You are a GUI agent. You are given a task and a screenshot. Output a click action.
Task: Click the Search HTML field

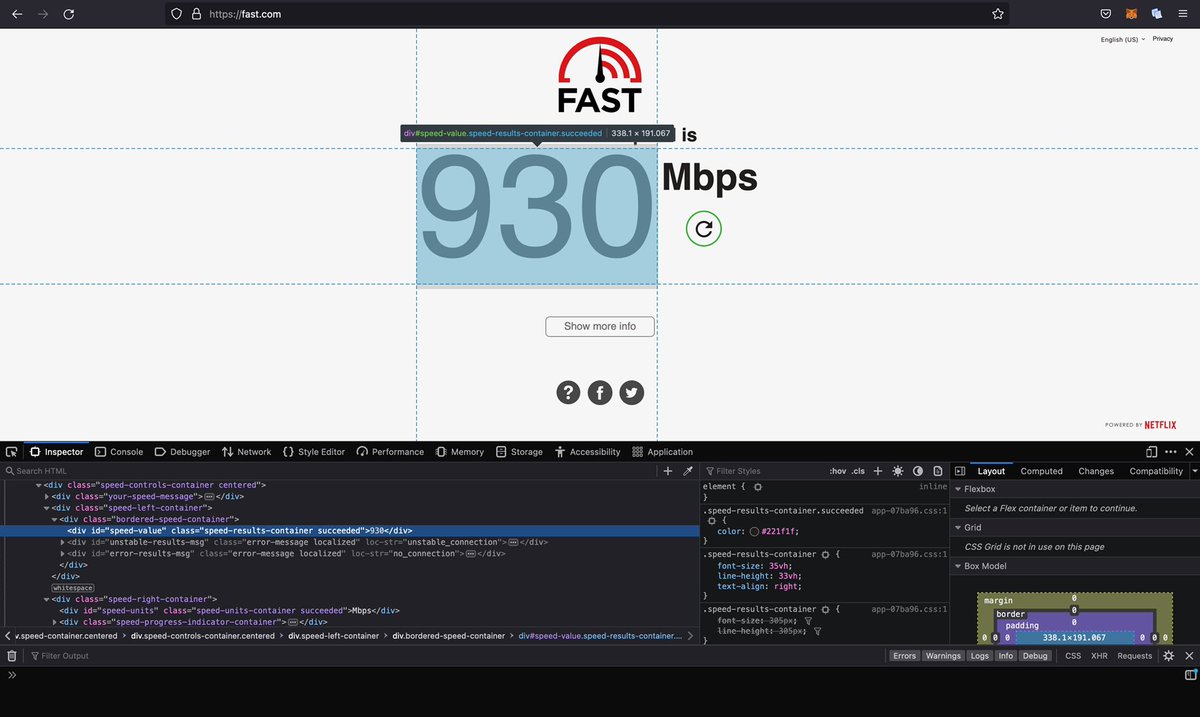(x=330, y=471)
